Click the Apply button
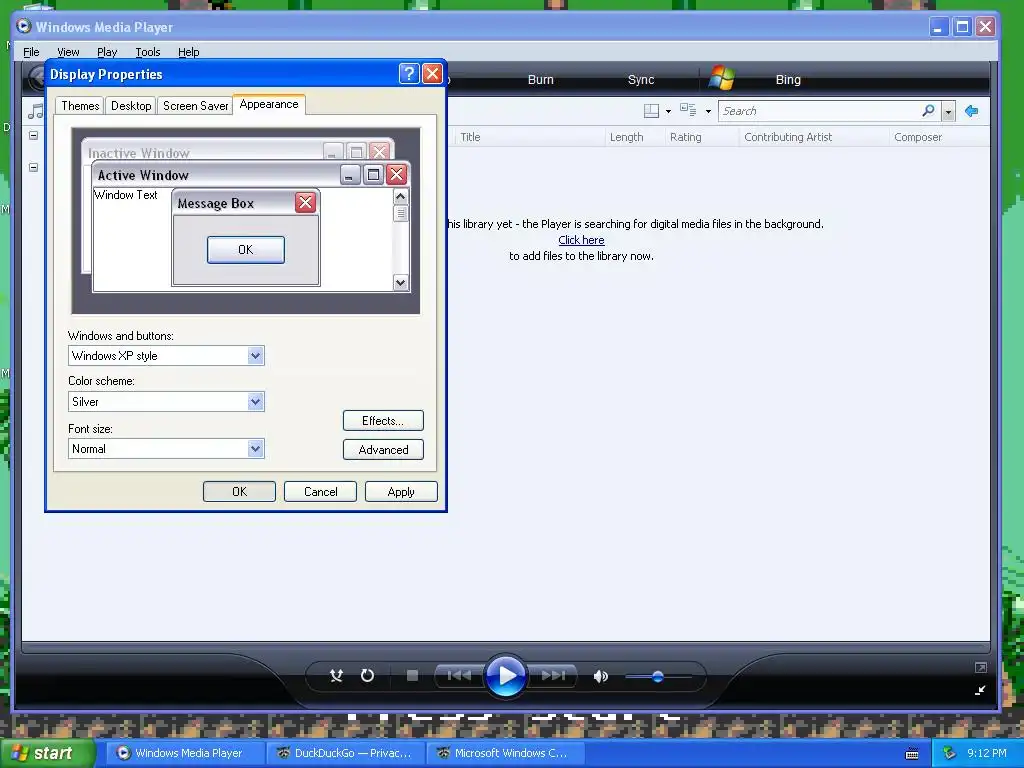This screenshot has height=768, width=1024. coord(401,492)
